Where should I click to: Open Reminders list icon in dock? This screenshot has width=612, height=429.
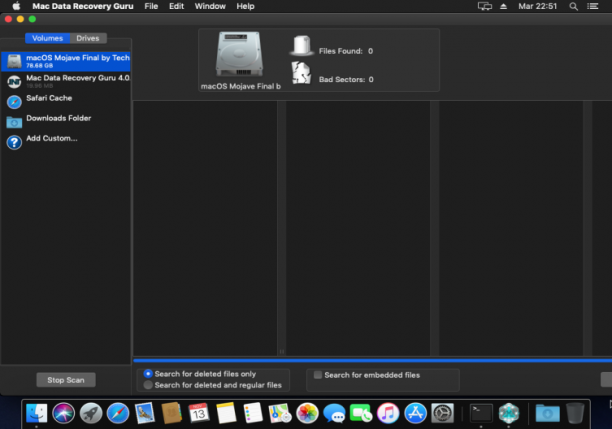(x=253, y=413)
